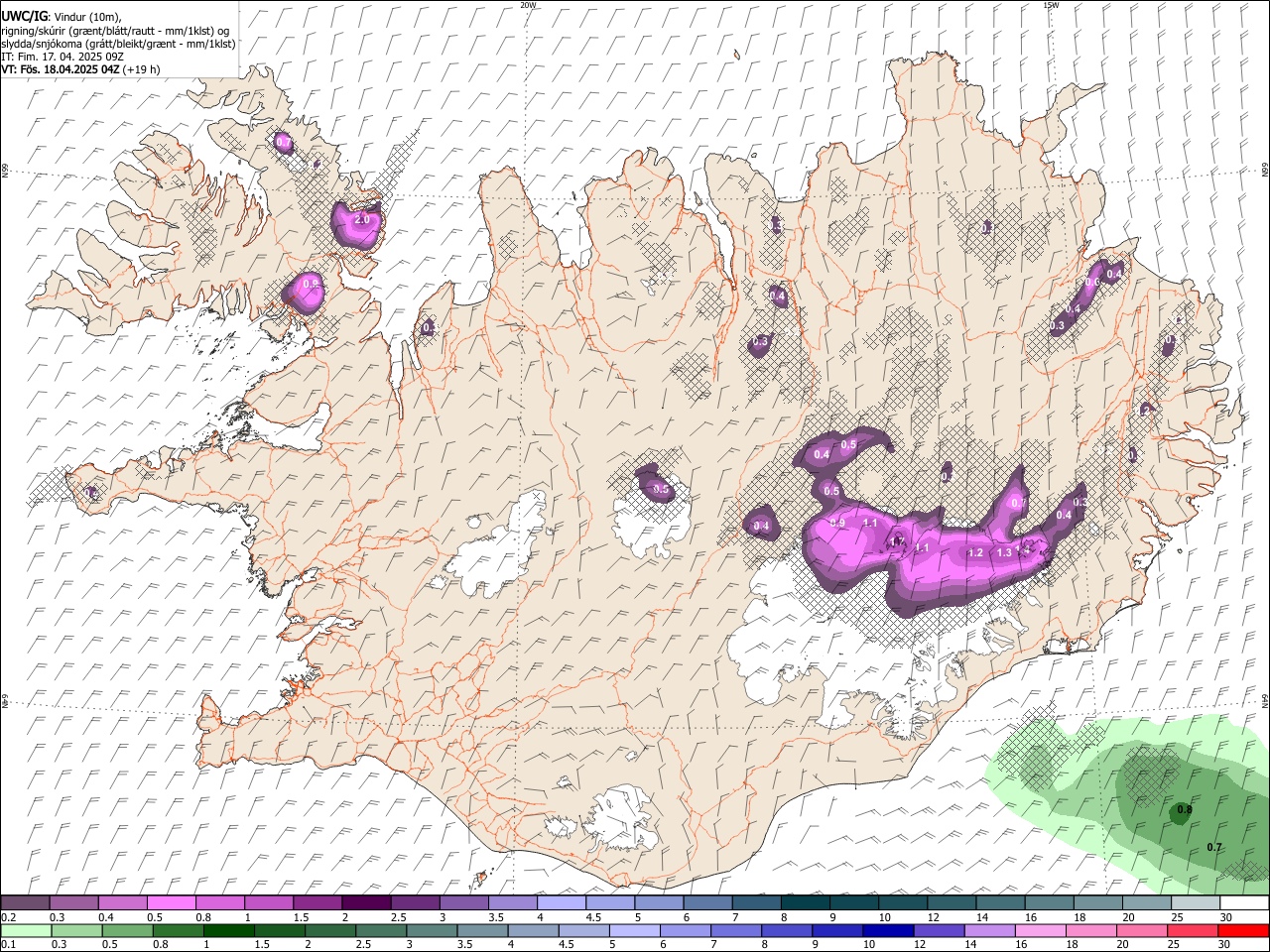Select the '0.8' rain value in the green offshore area
This screenshot has width=1270, height=952.
click(1184, 810)
